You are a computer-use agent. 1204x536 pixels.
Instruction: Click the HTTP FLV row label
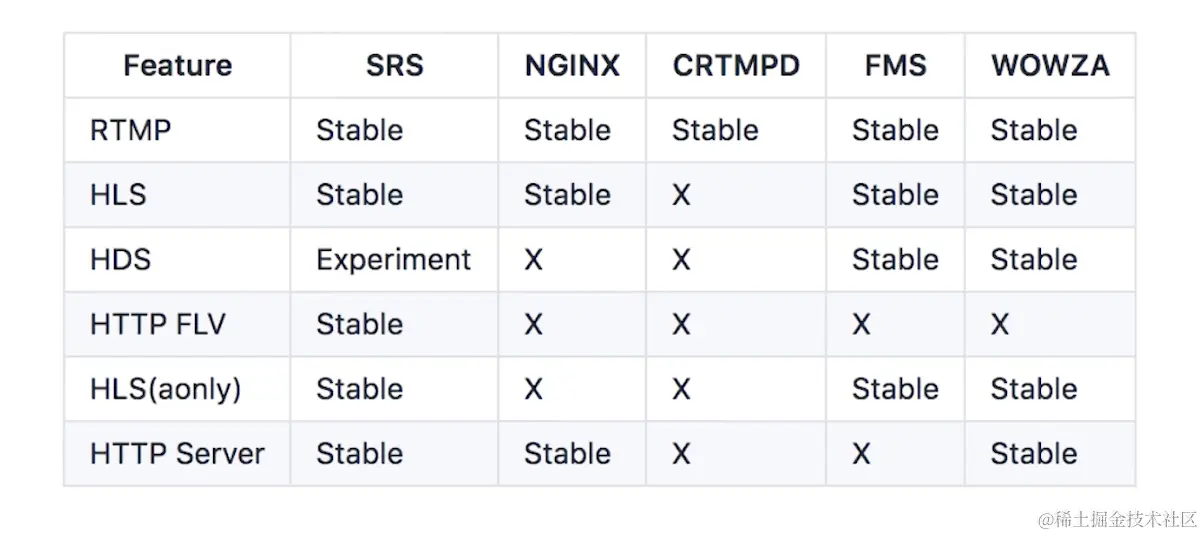(157, 324)
